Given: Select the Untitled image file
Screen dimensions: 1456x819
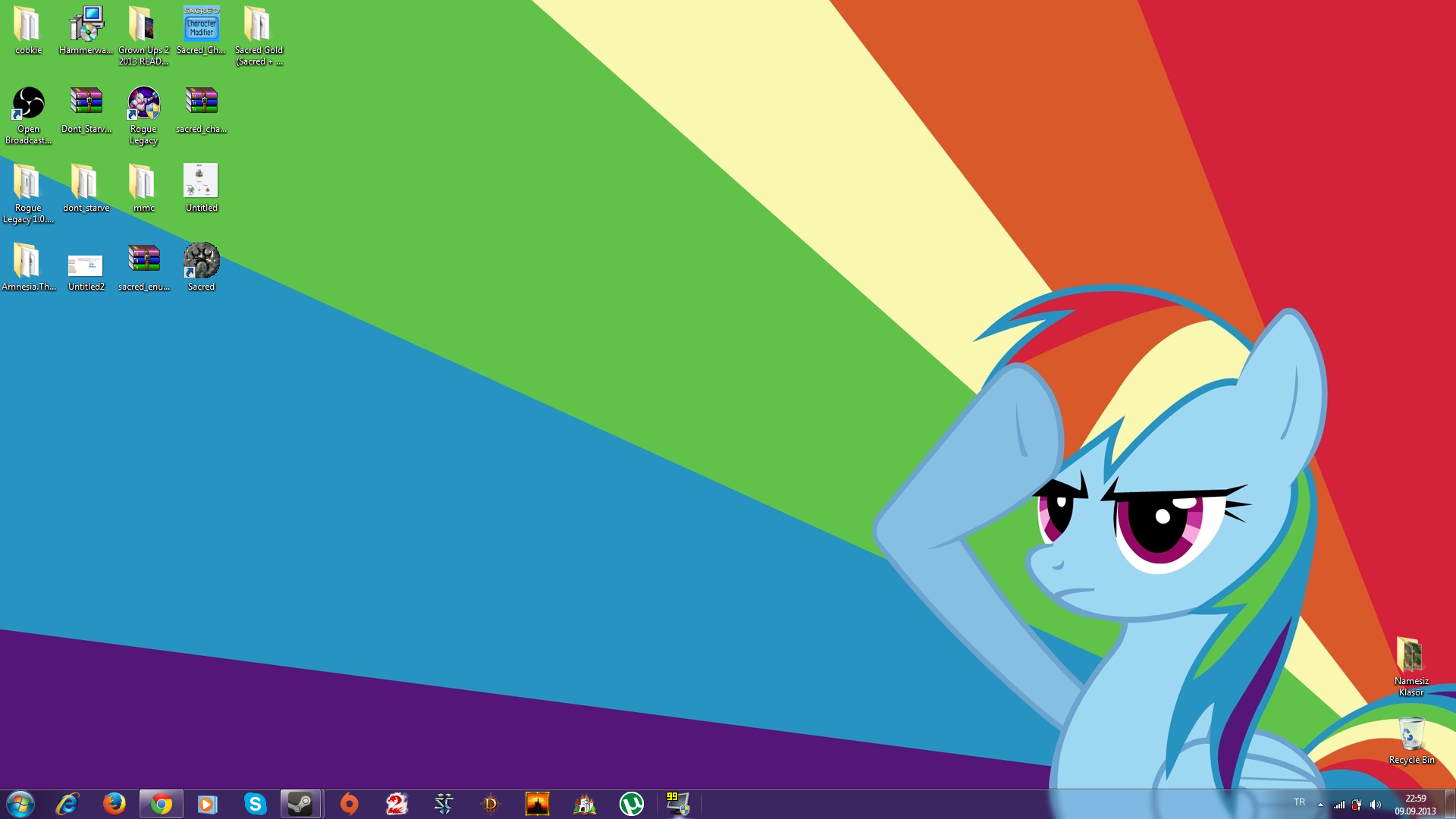Looking at the screenshot, I should click(201, 189).
